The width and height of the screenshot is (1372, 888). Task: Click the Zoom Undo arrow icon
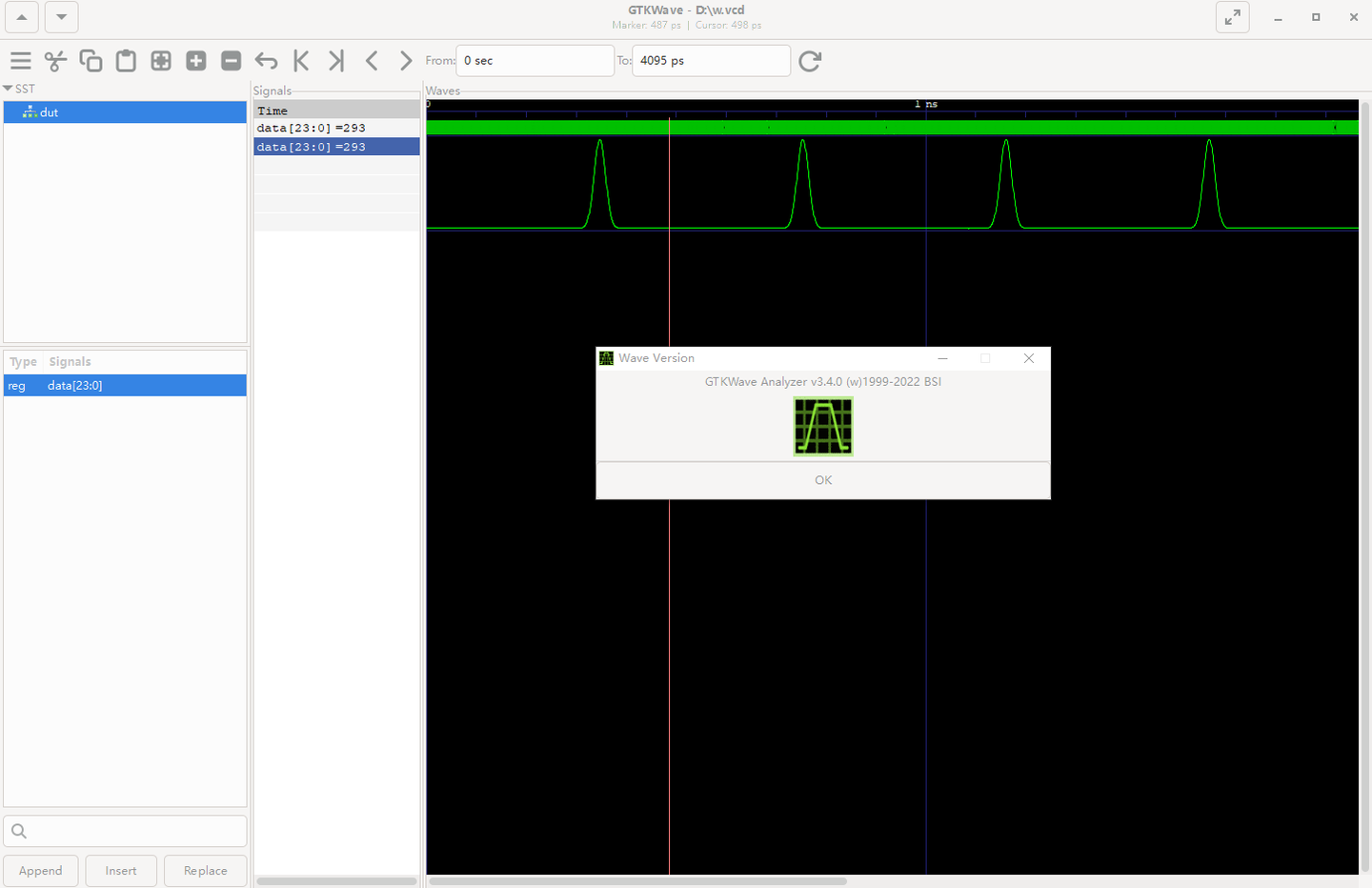click(x=266, y=60)
